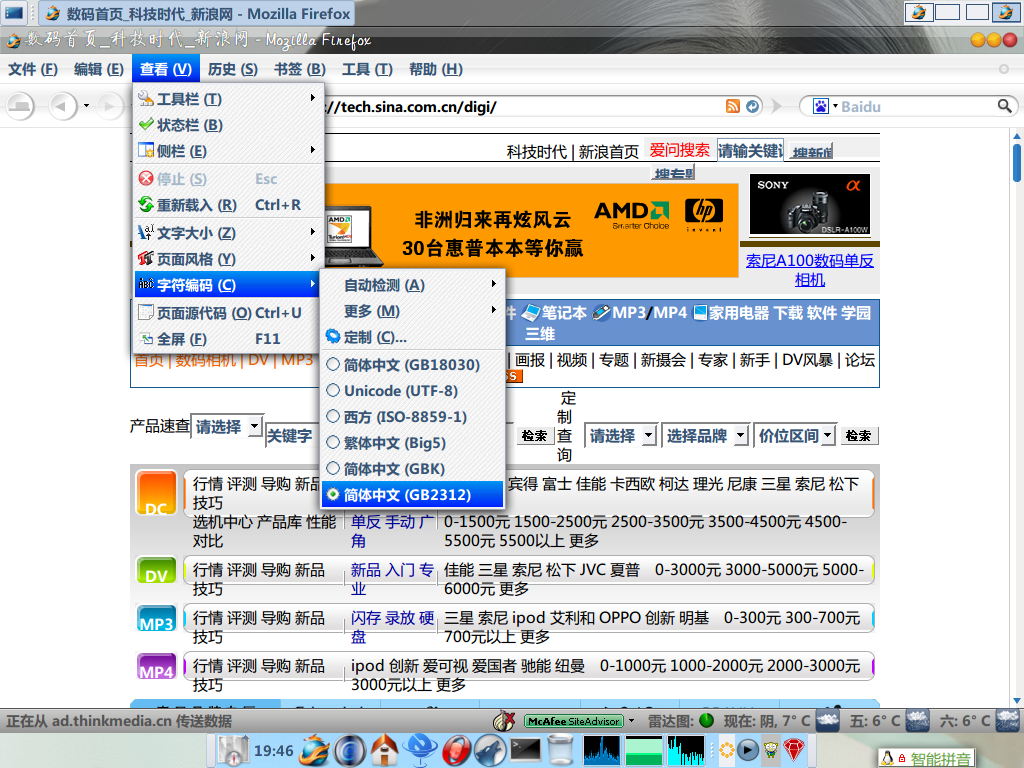Open the back history dropdown arrow
This screenshot has height=768, width=1024.
click(86, 106)
